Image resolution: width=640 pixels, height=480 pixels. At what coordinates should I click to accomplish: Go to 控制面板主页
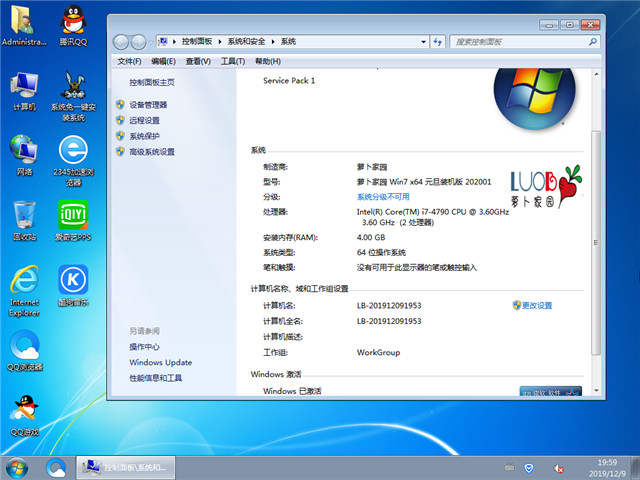click(x=152, y=82)
